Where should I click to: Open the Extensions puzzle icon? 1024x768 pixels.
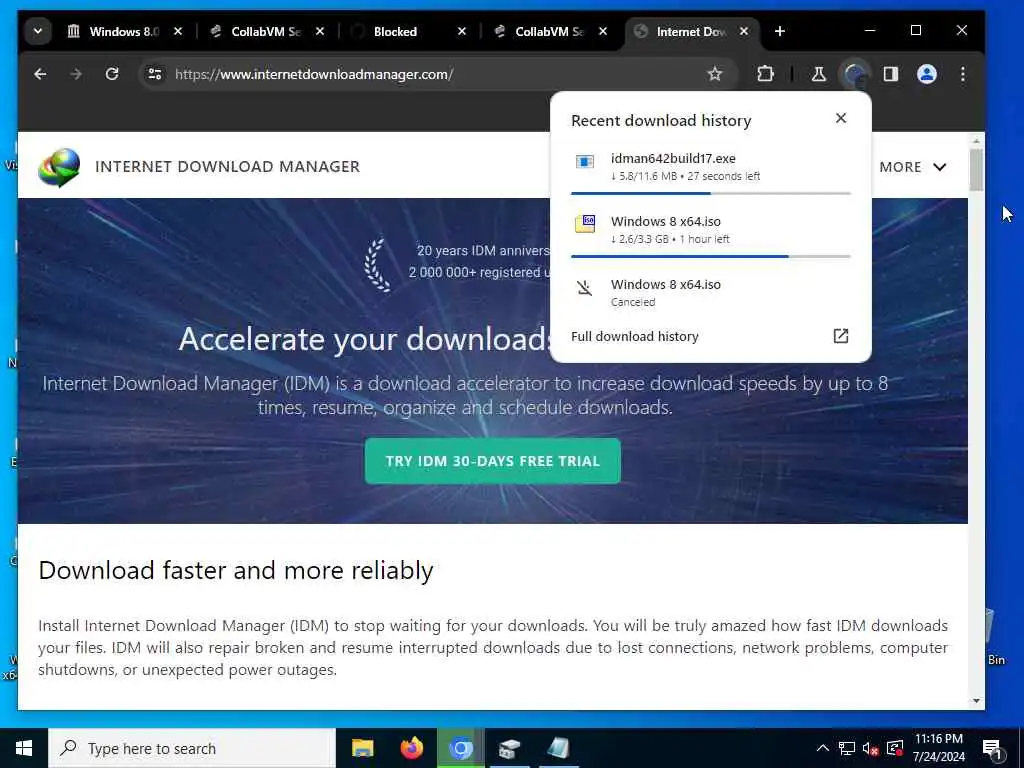point(765,74)
